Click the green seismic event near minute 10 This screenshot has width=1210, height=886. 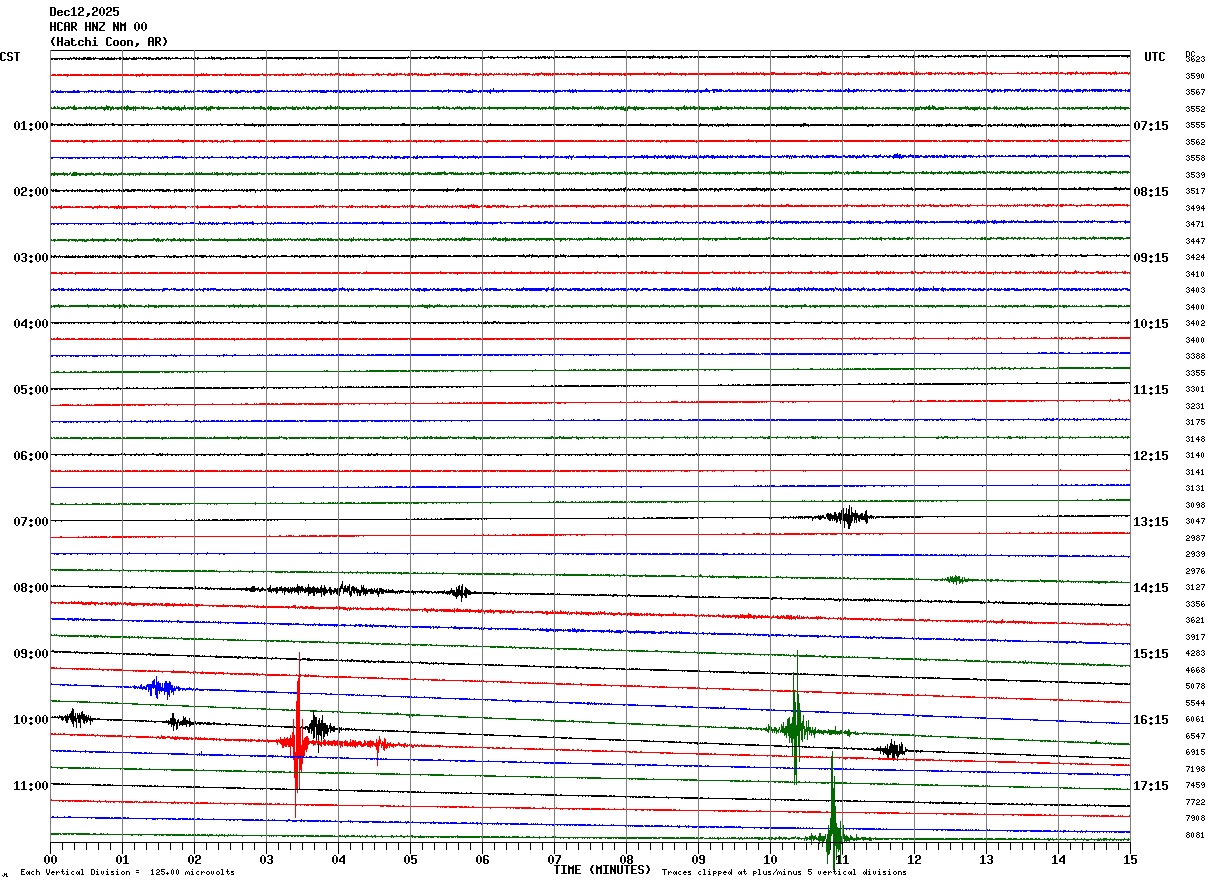coord(796,720)
